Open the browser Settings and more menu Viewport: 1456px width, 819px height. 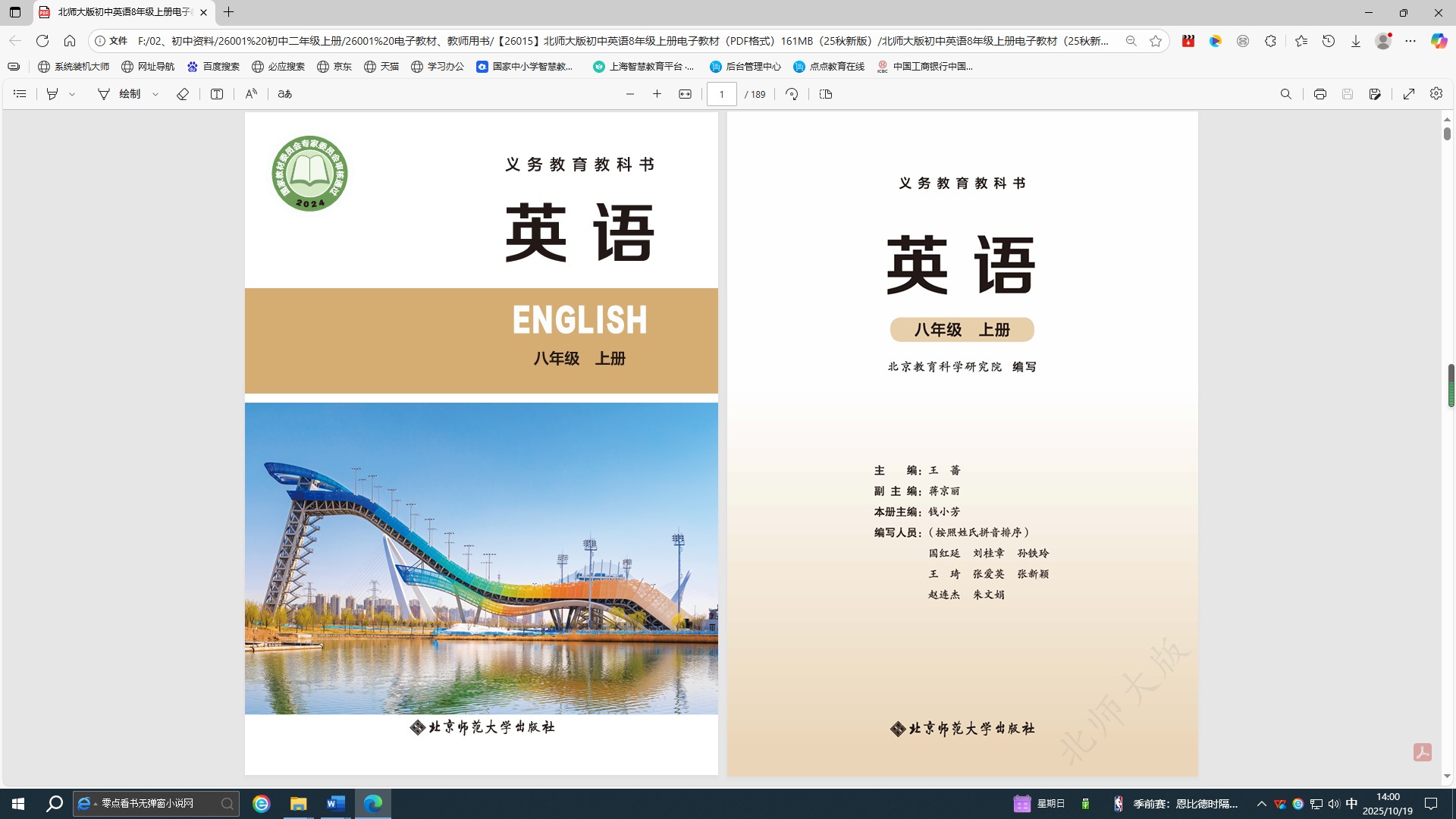coord(1410,41)
